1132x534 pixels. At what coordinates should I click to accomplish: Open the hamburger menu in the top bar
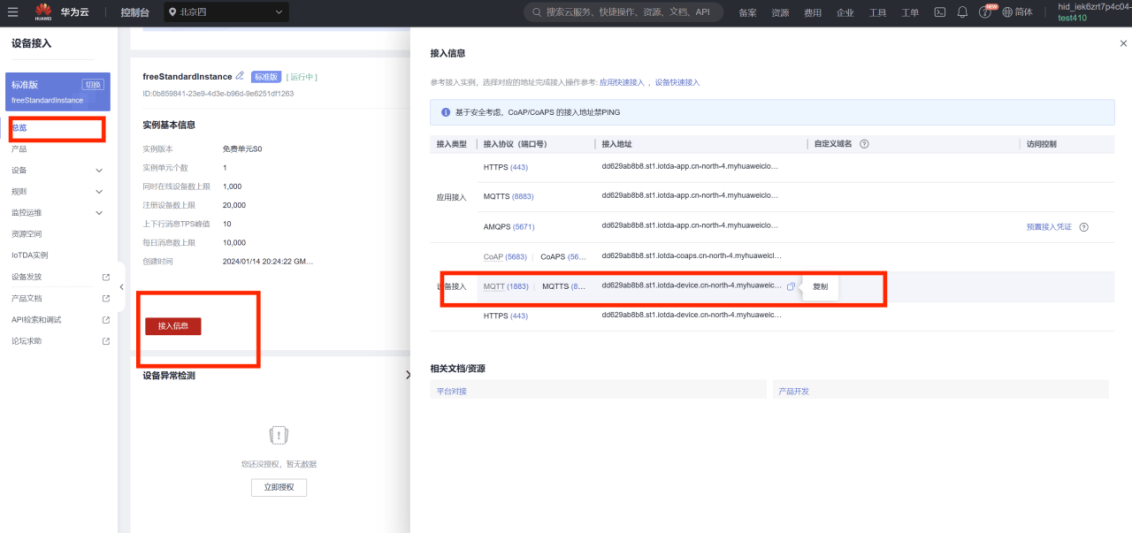pos(13,12)
